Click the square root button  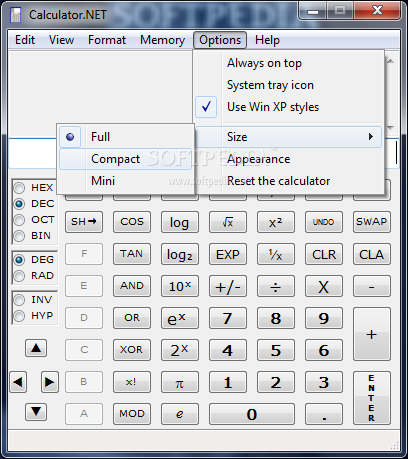click(228, 222)
